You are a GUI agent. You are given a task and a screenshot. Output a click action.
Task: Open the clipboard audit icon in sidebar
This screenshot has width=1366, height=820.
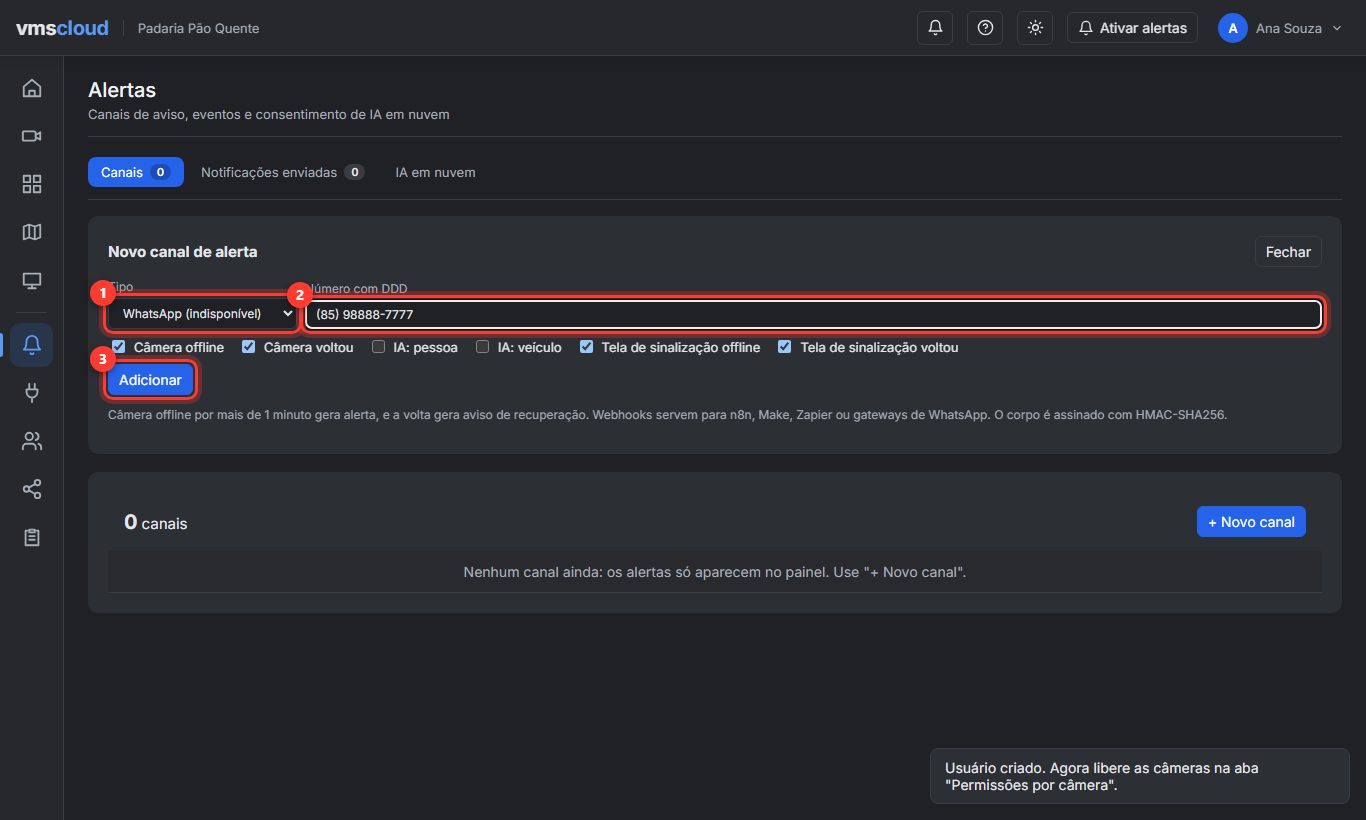tap(32, 537)
